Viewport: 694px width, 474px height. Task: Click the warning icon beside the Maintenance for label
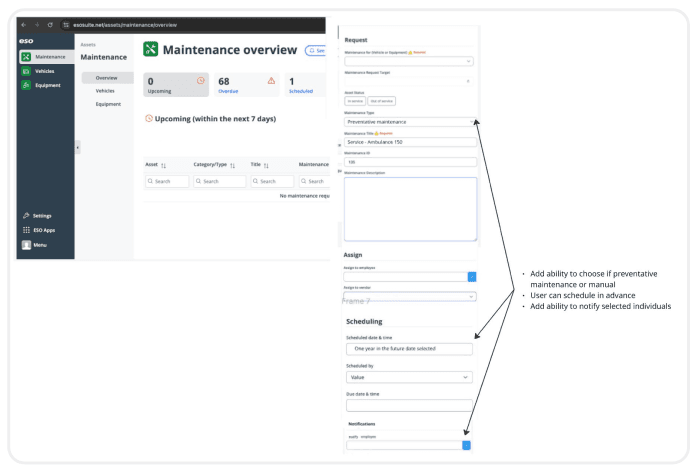pos(410,52)
